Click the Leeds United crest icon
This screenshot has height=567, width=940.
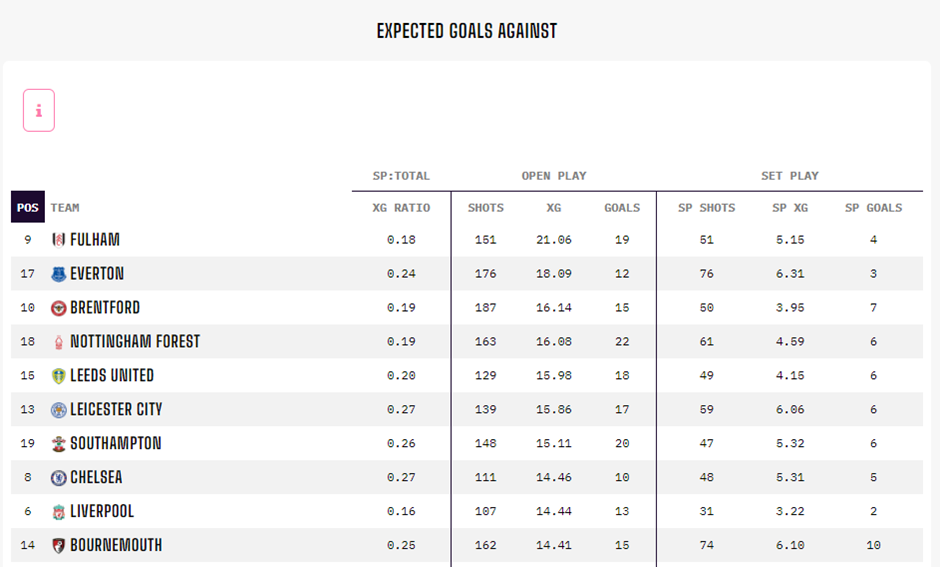(x=58, y=376)
